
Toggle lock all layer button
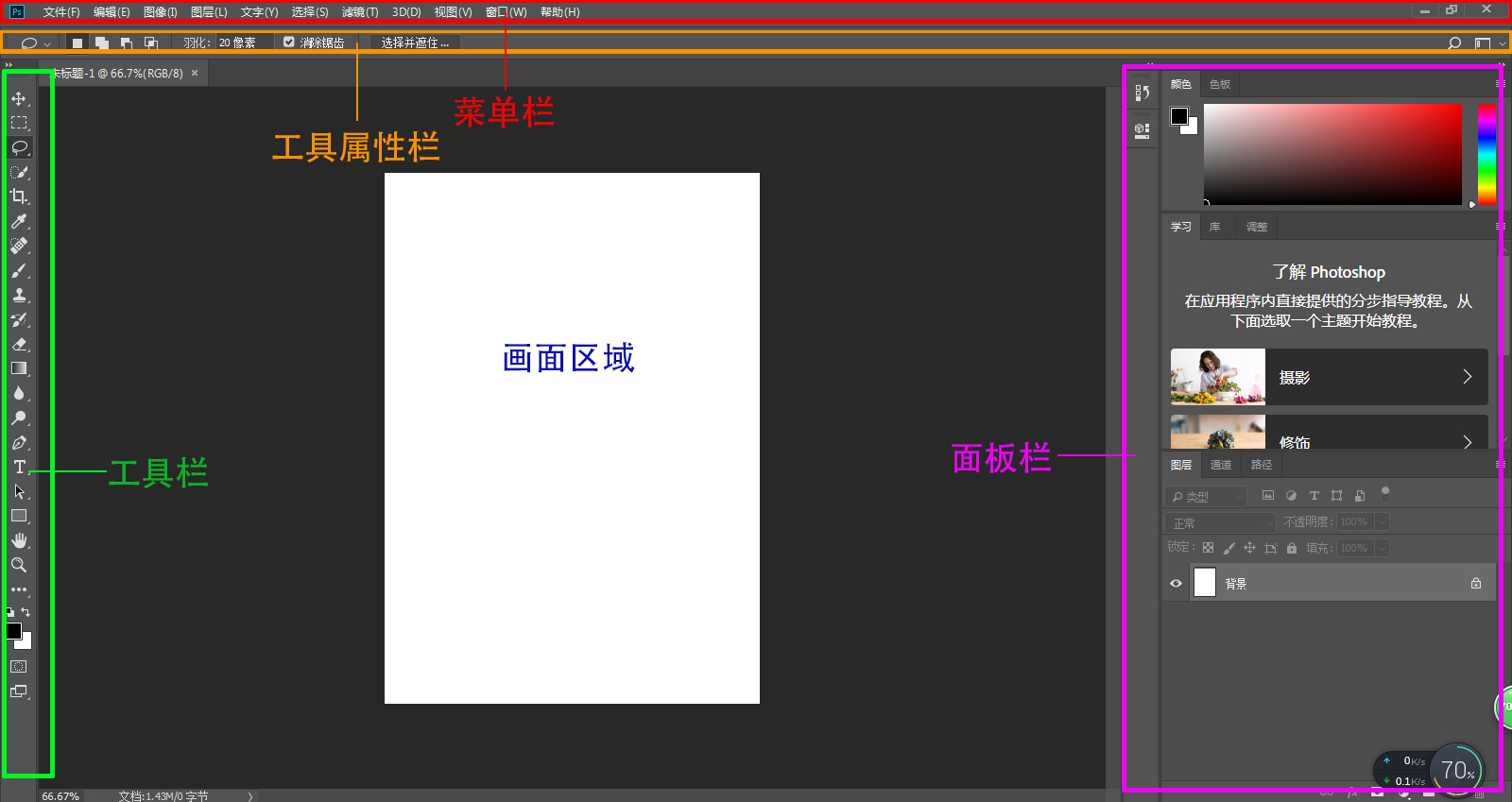coord(1292,548)
